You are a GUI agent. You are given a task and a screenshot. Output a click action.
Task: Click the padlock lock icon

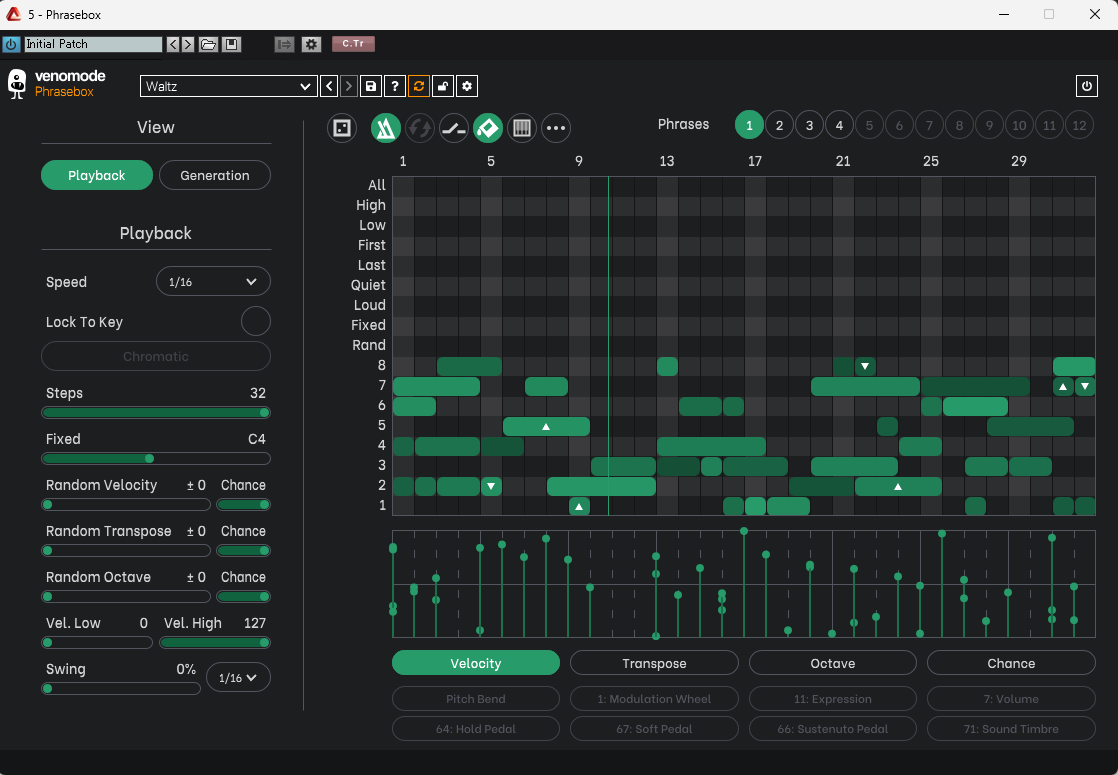pos(443,87)
